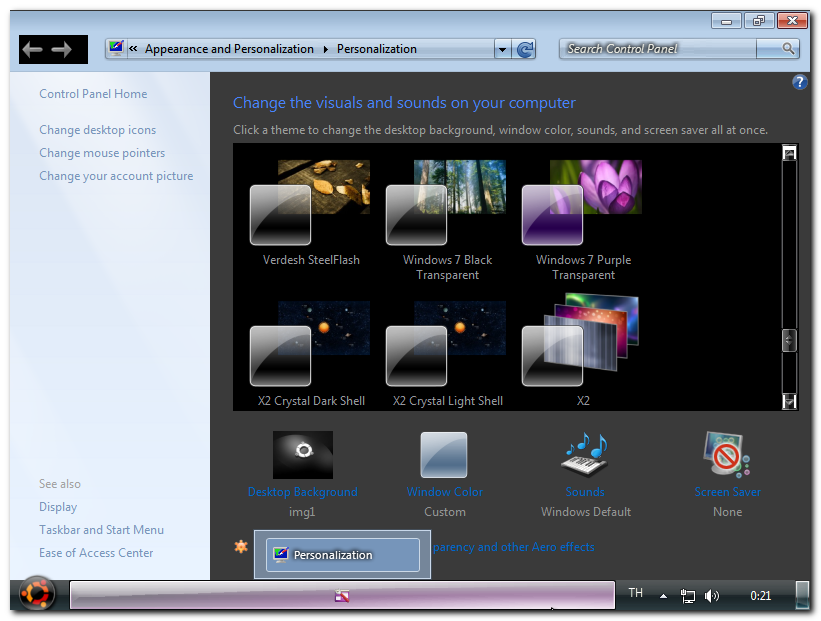Open the blue Help question-mark icon
The image size is (821, 621).
tap(799, 82)
